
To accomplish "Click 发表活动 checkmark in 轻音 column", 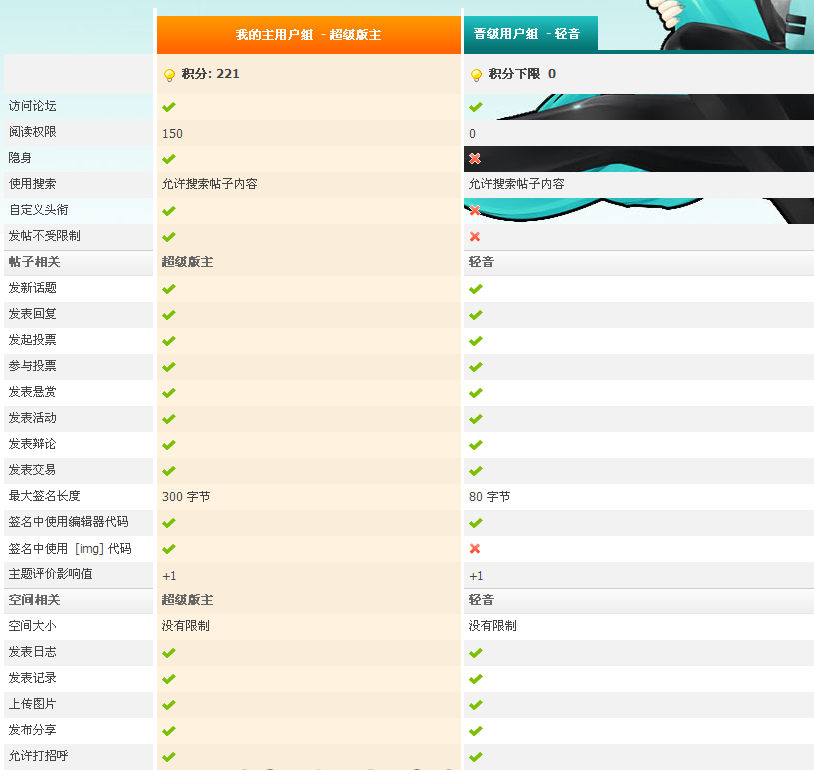I will (476, 418).
